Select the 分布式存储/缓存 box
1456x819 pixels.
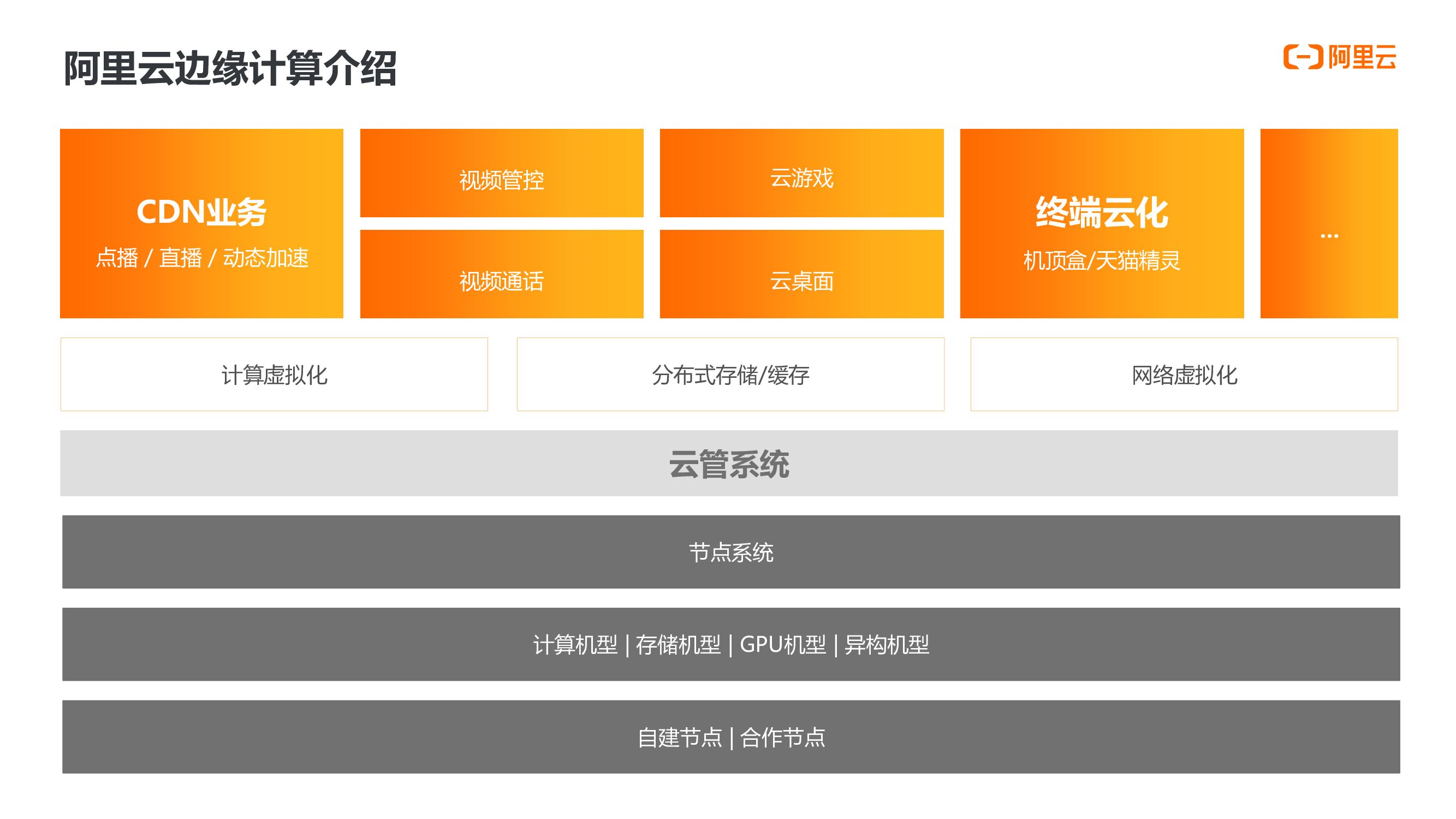point(730,375)
